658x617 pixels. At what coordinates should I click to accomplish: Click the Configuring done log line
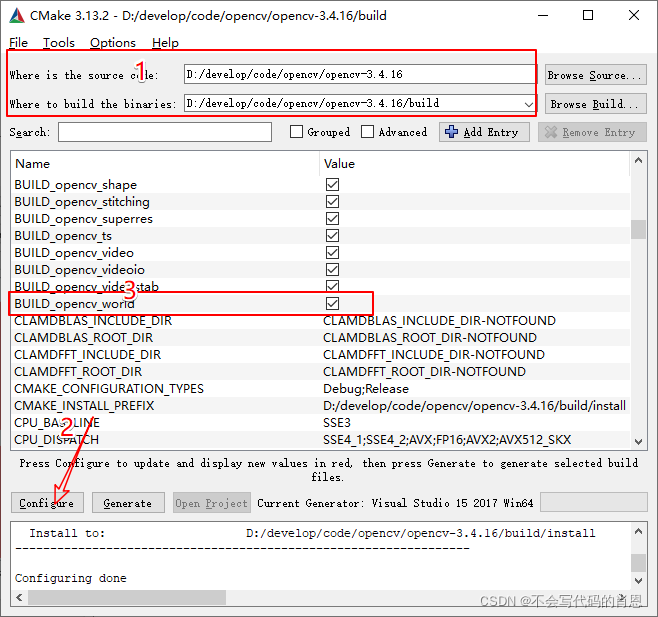(x=70, y=578)
